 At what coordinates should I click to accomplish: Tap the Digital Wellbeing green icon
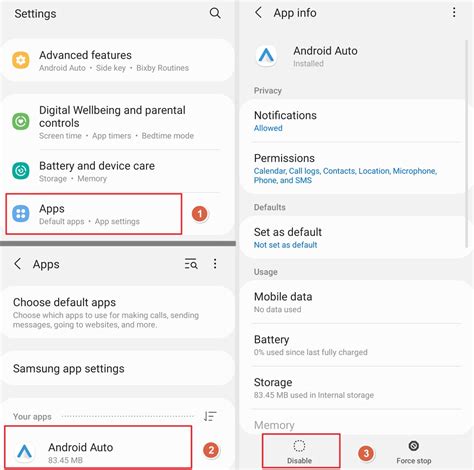pos(21,121)
